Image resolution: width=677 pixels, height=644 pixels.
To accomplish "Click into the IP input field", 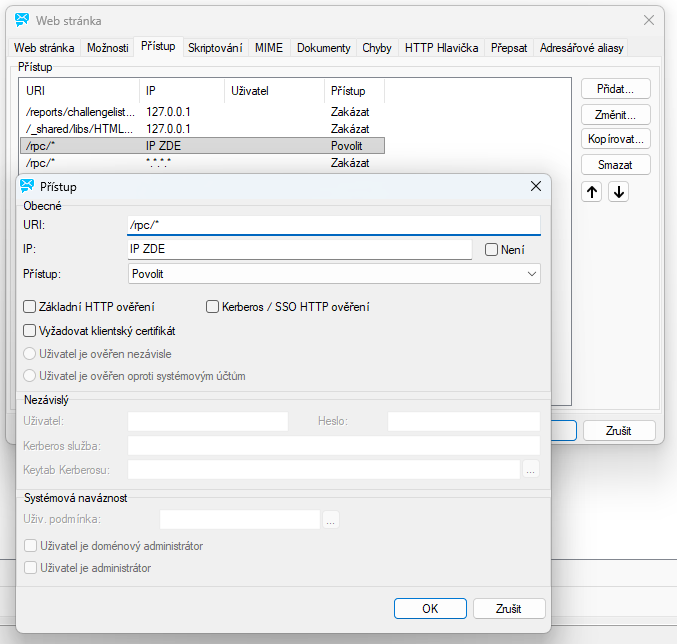I will (x=300, y=249).
